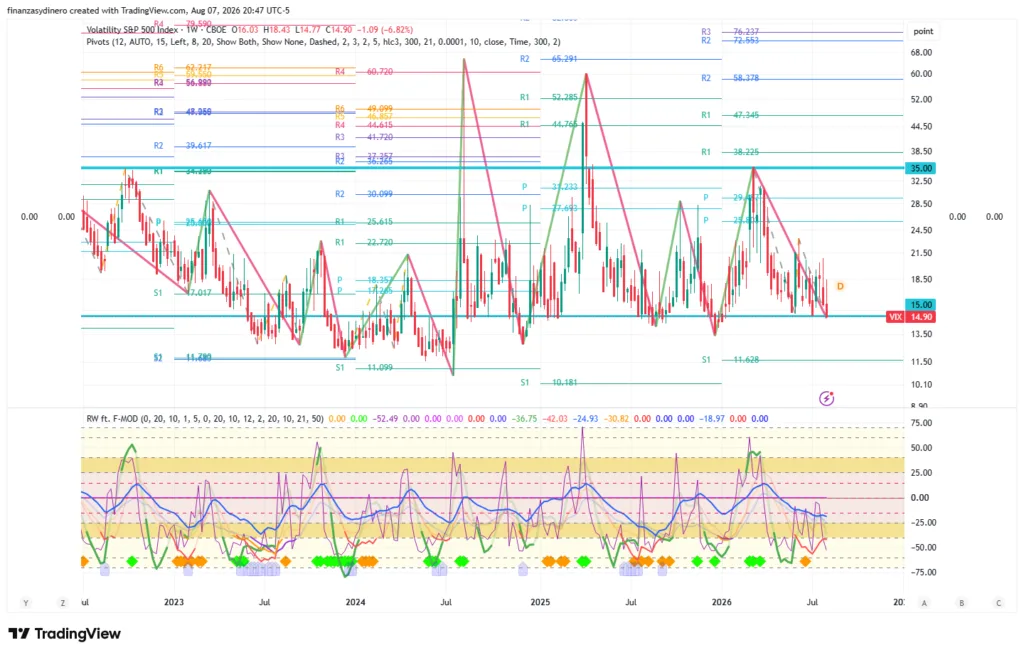This screenshot has width=1024, height=655.
Task: Click the R3 76.237 pivot label
Action: [x=730, y=31]
